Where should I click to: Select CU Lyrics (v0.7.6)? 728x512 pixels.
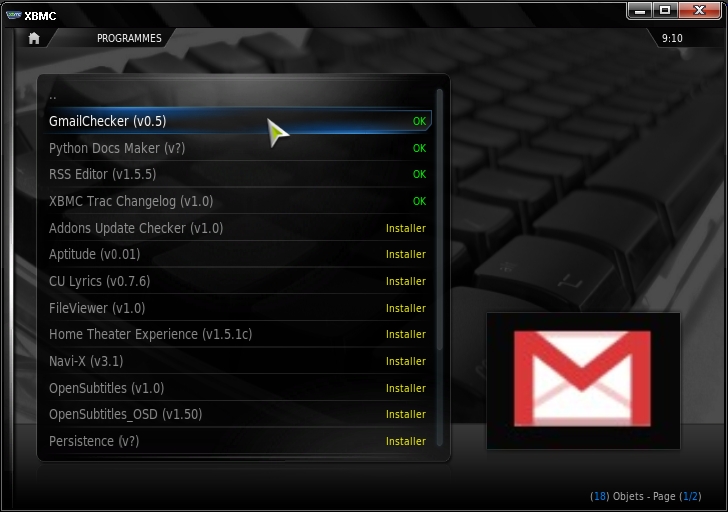click(238, 281)
